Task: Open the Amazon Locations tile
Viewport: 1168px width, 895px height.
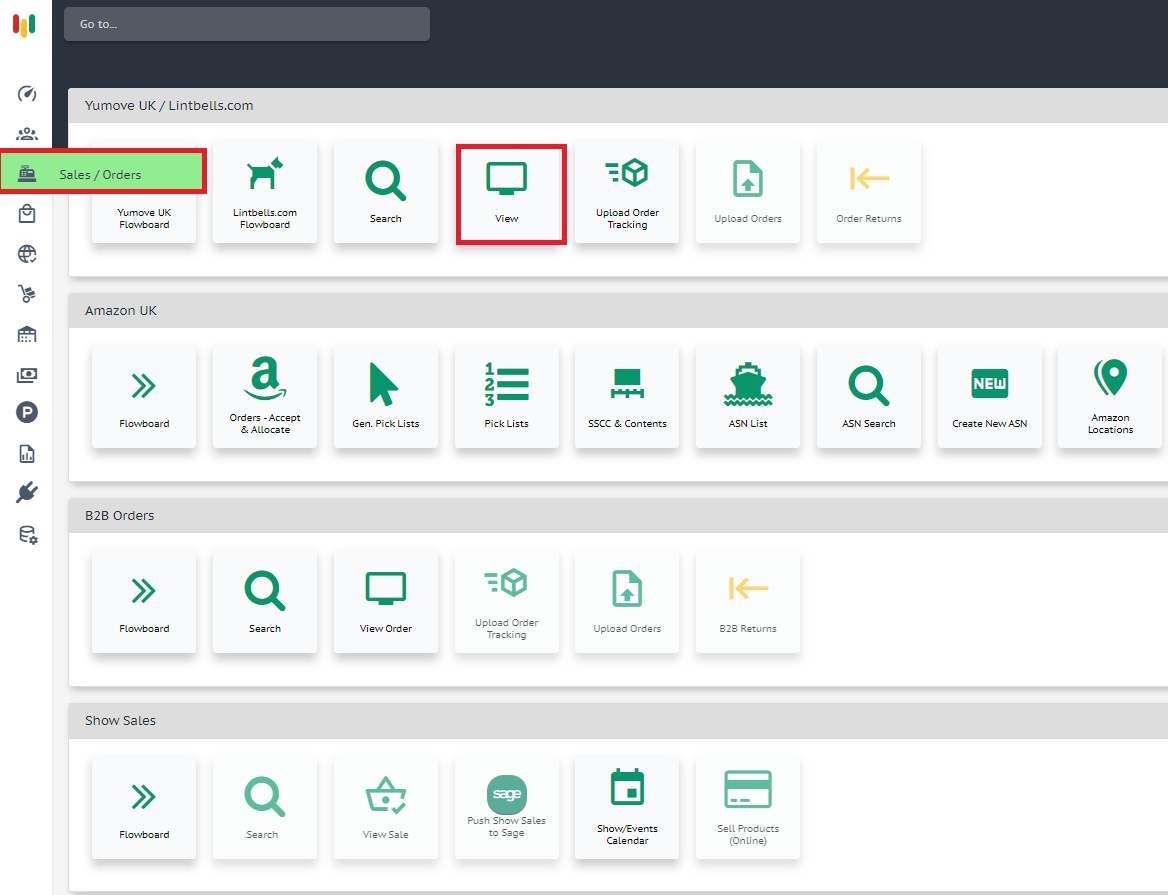Action: (x=1110, y=397)
